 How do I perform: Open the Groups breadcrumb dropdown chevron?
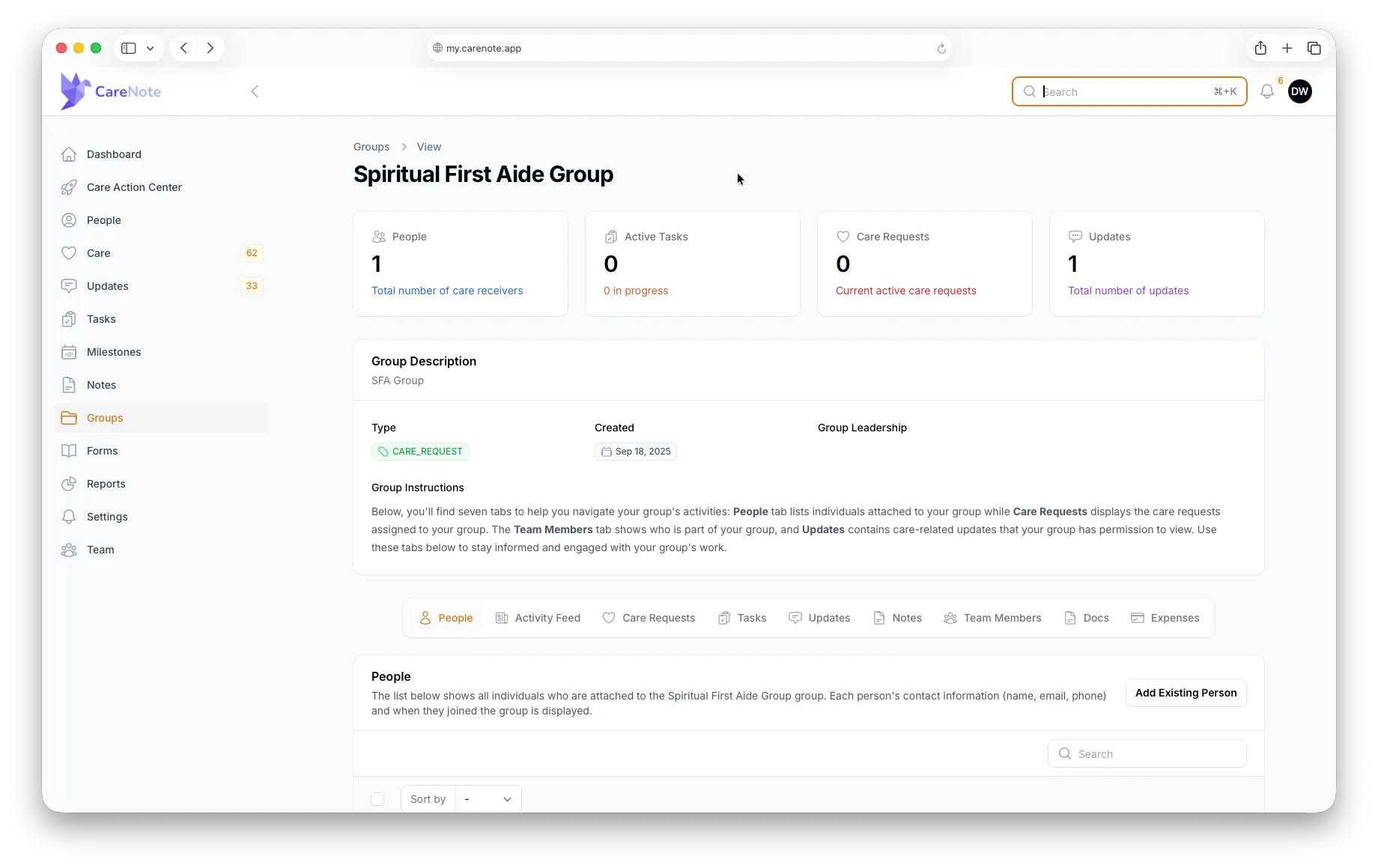coord(403,147)
